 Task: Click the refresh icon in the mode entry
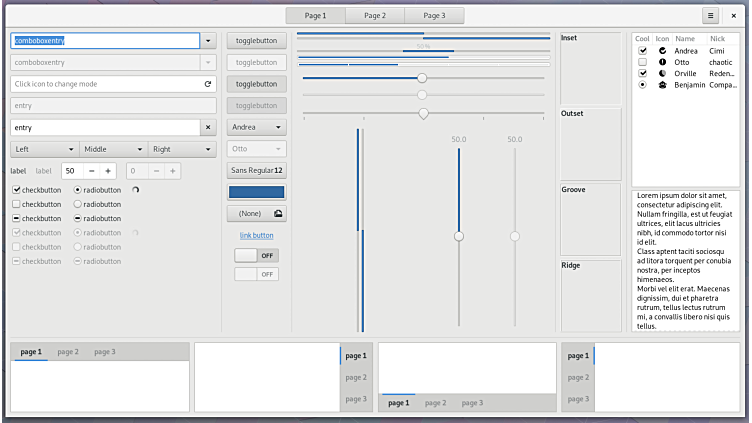click(208, 84)
